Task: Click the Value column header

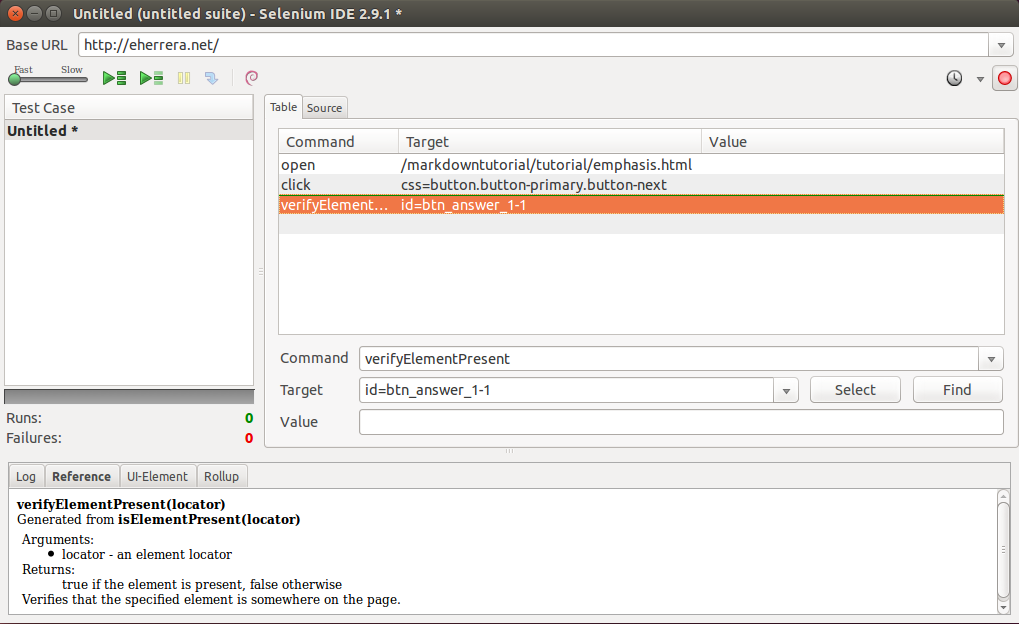Action: coord(853,142)
